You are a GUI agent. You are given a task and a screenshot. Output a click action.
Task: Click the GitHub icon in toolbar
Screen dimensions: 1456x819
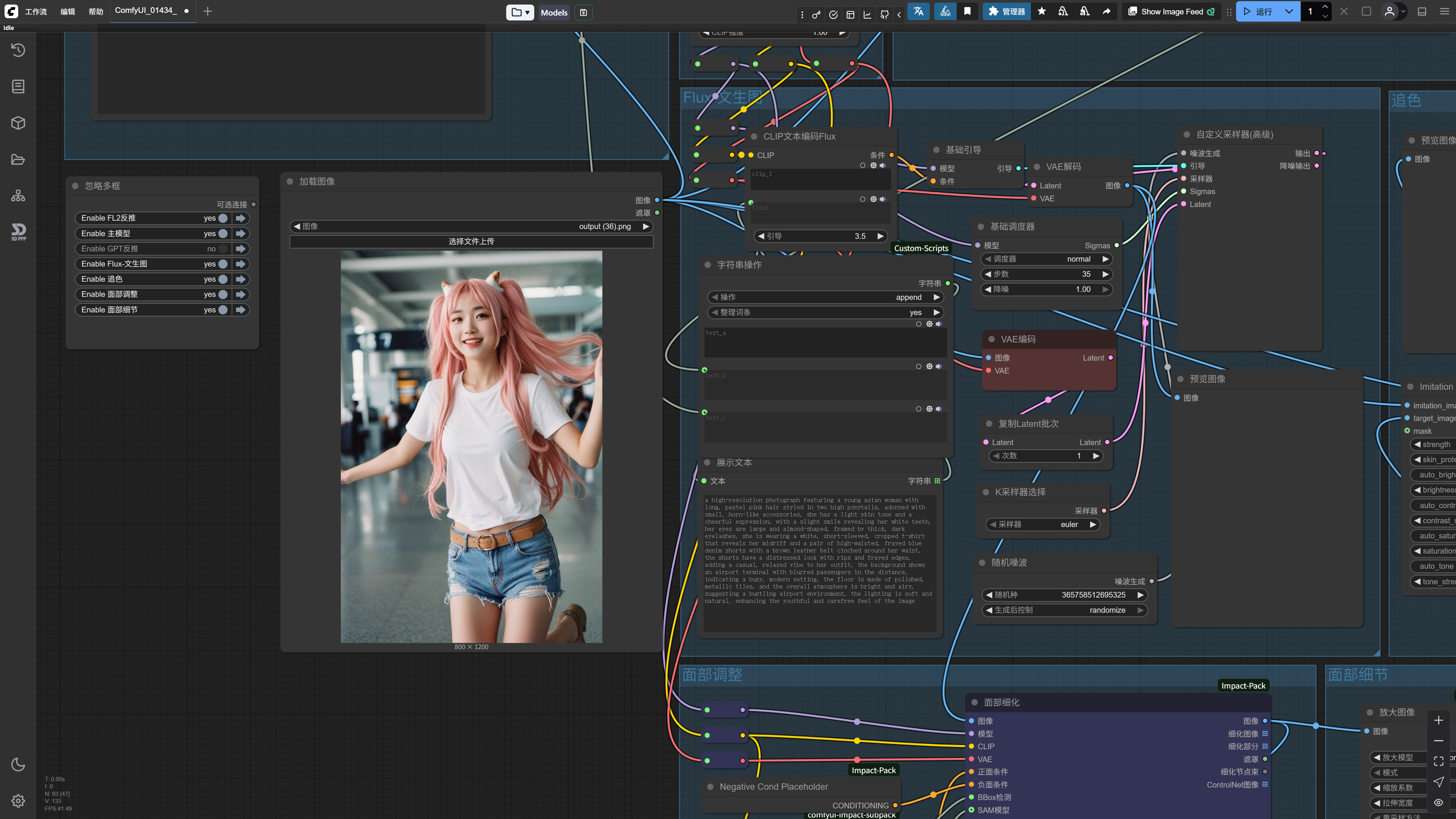(884, 15)
